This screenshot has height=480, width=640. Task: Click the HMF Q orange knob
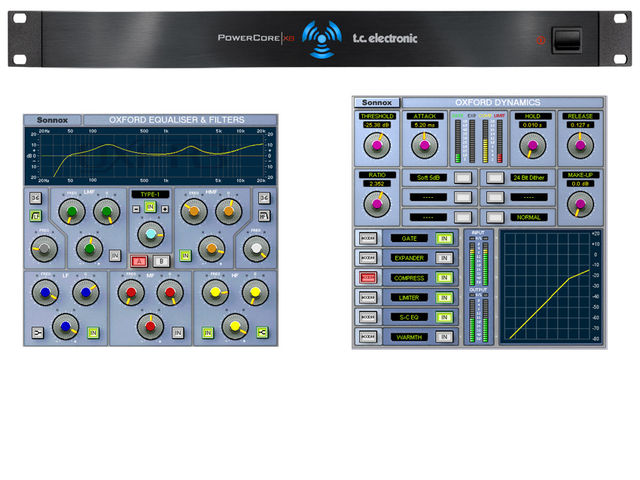click(x=229, y=211)
